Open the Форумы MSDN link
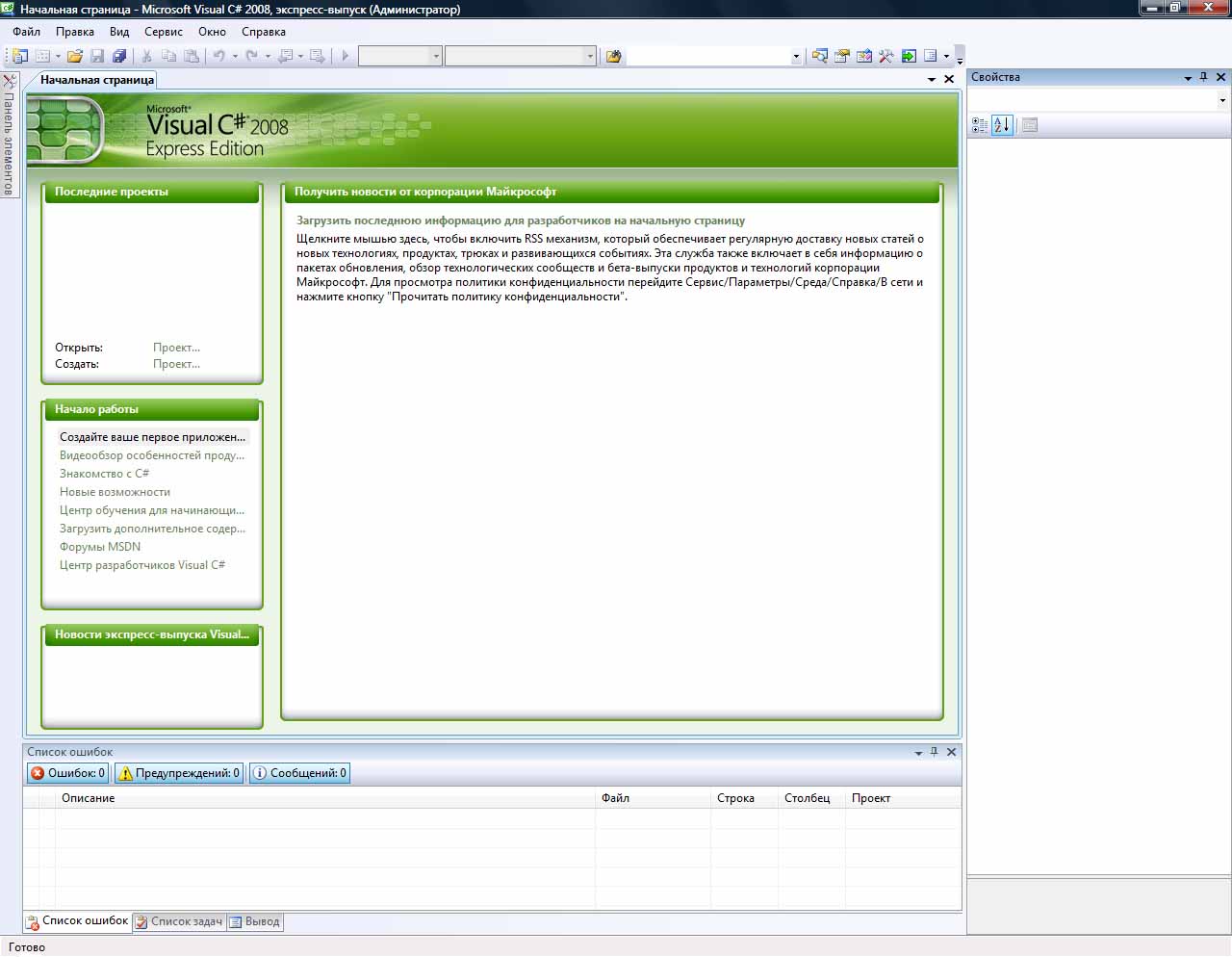 click(100, 547)
